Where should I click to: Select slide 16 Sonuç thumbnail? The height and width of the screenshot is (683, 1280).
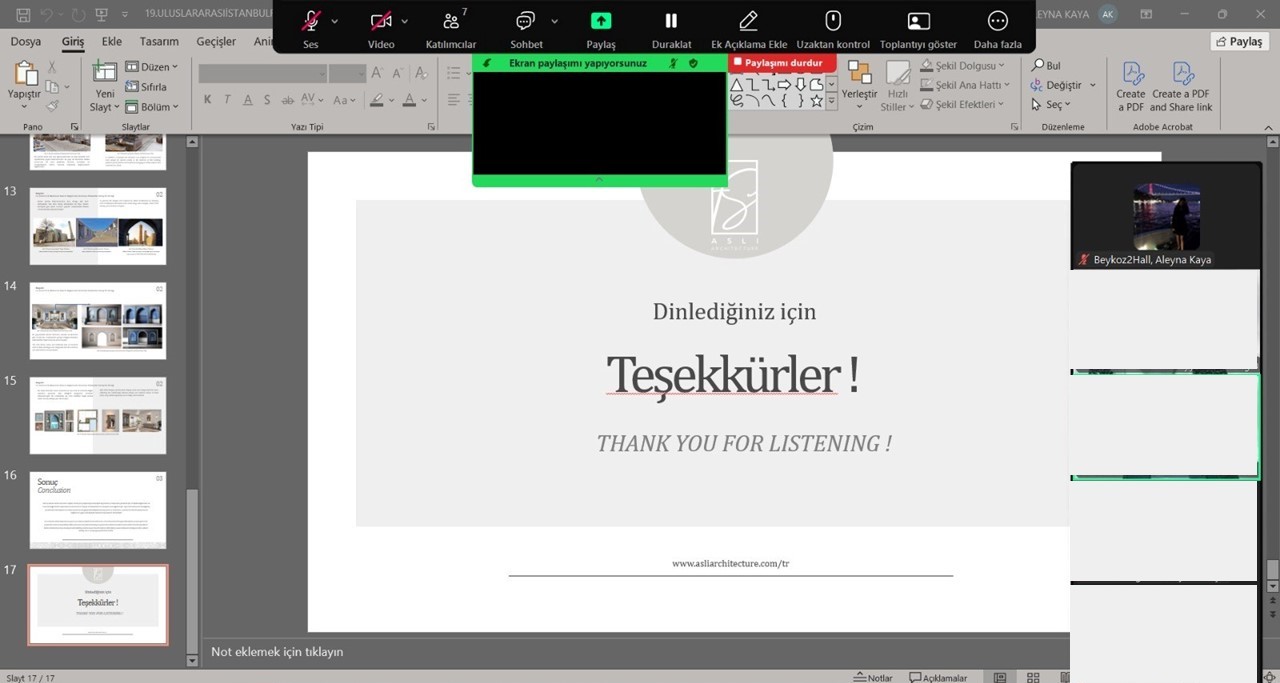[x=98, y=510]
